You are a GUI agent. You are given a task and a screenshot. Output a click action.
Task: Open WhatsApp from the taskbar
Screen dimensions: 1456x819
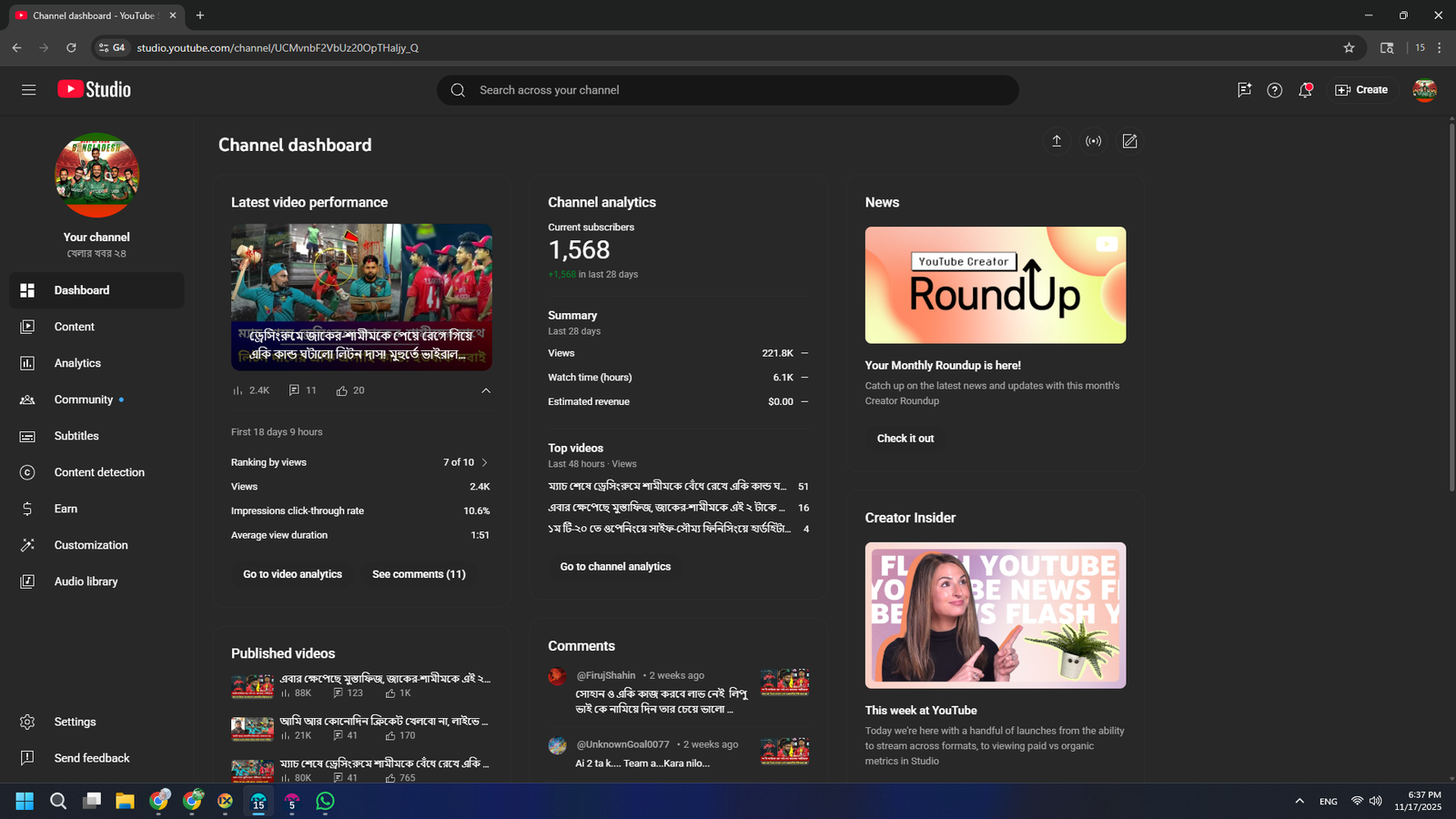pyautogui.click(x=325, y=801)
